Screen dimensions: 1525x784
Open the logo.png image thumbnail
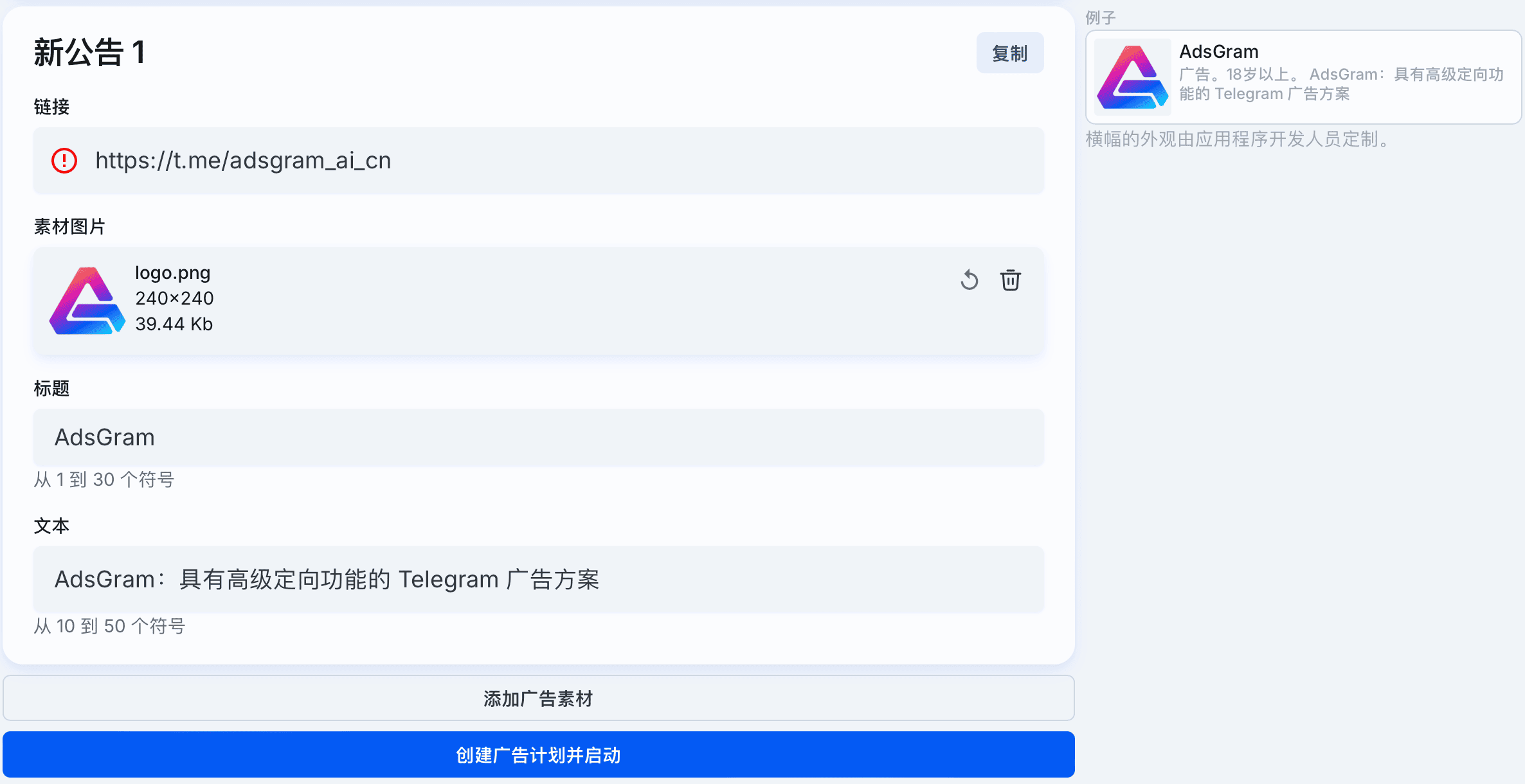click(x=87, y=299)
